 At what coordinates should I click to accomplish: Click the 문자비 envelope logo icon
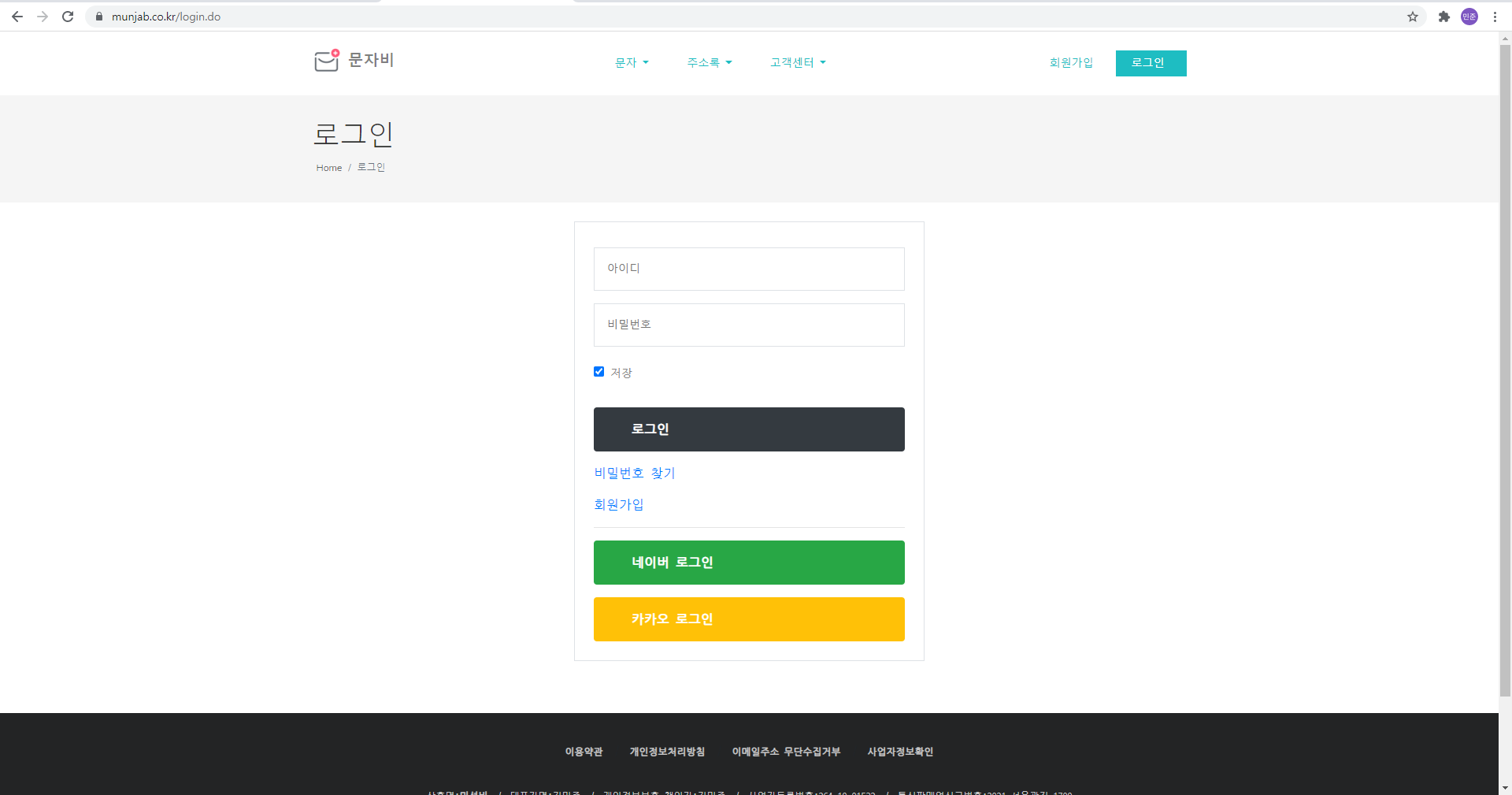pyautogui.click(x=326, y=60)
